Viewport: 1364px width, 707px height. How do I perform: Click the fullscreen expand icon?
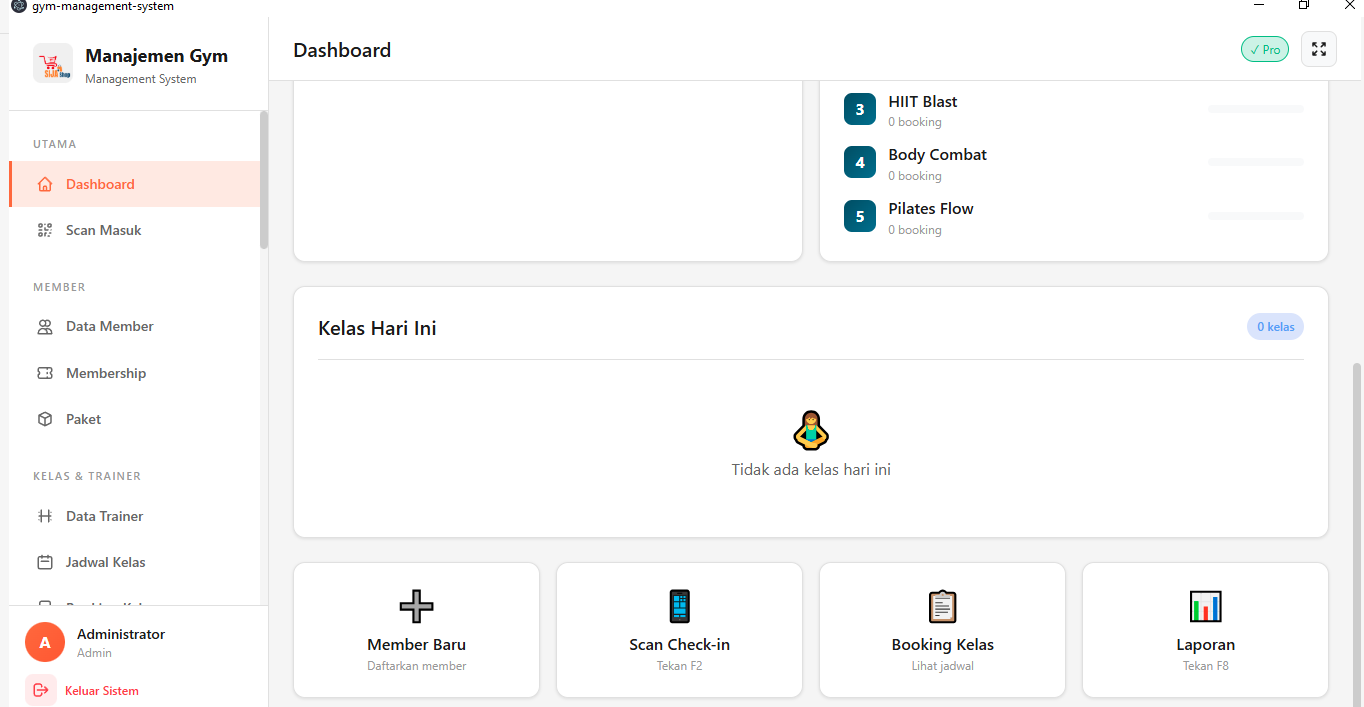click(x=1318, y=49)
